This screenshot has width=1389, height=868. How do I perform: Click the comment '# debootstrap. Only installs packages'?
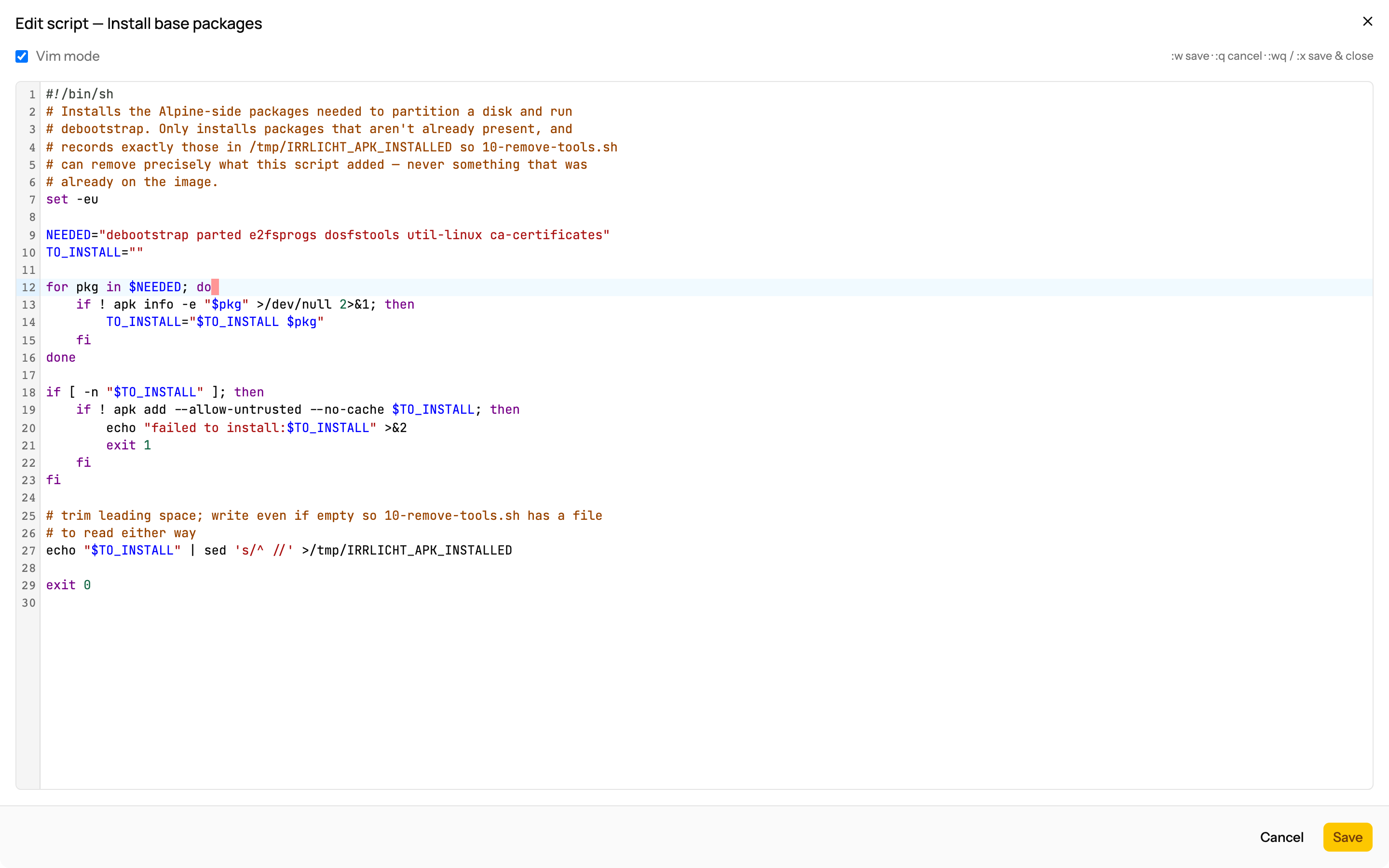[309, 129]
